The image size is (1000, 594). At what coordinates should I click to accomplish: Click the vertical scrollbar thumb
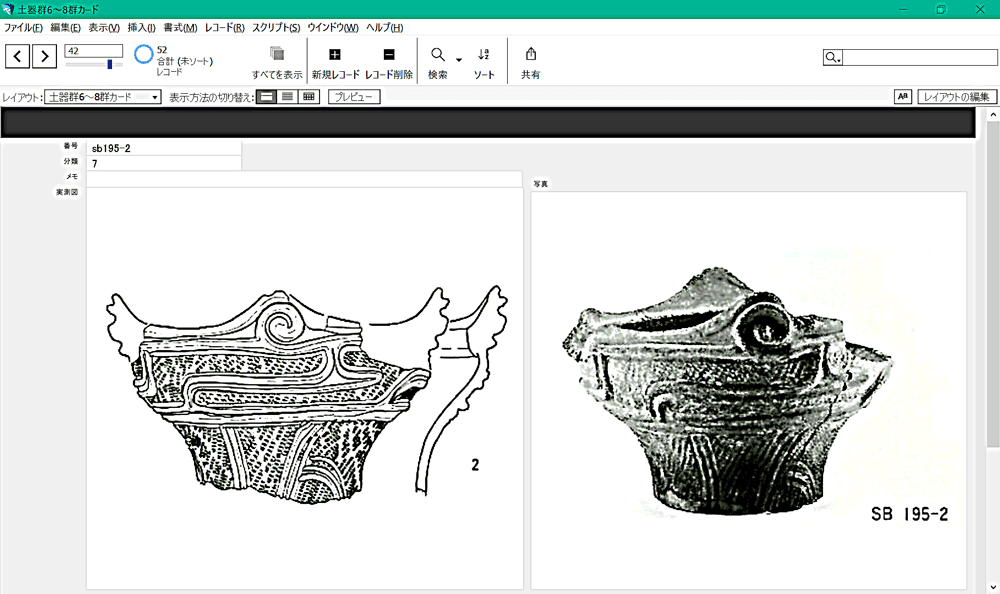click(x=993, y=283)
